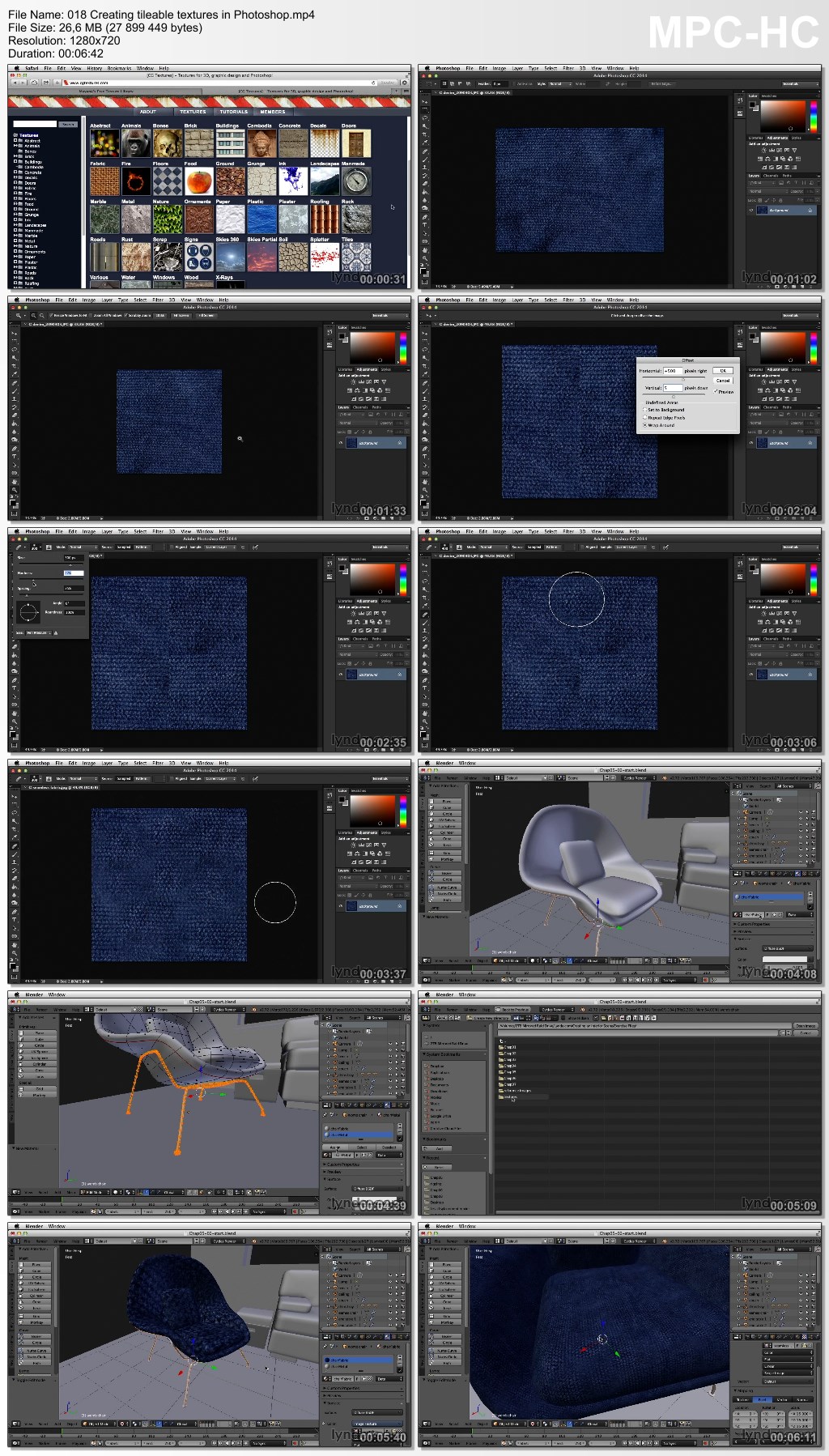Expand Abstract tree node in 00:00:31 website sidebar
Viewport: 829px width, 1456px height.
tap(15, 141)
